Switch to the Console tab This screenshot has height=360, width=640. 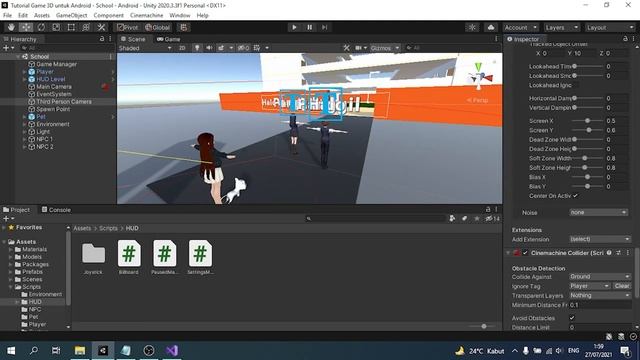(x=56, y=210)
